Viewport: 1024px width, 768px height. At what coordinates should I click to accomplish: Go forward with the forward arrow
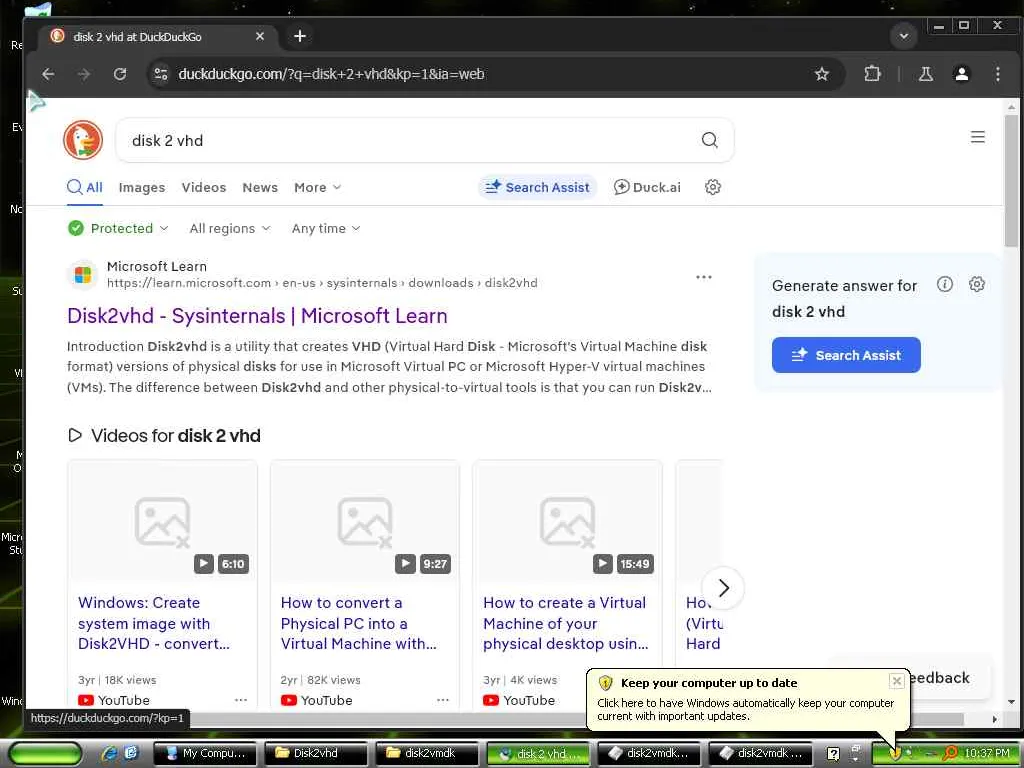[84, 74]
